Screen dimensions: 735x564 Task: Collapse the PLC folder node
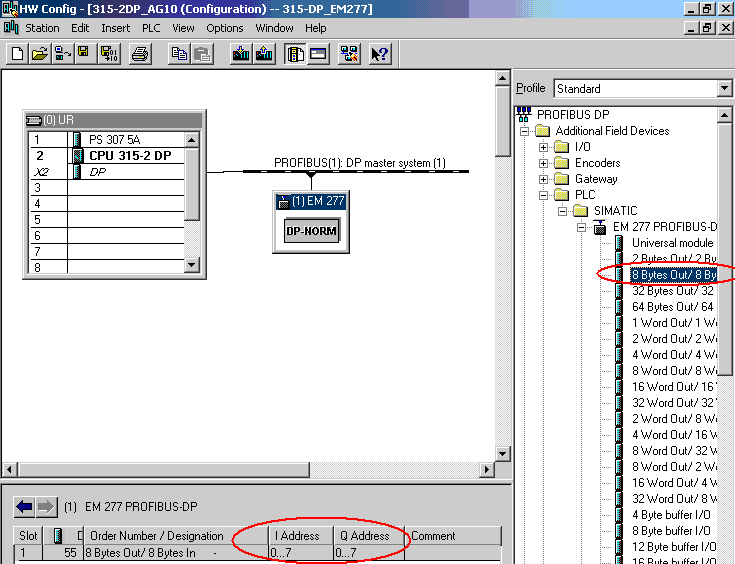click(544, 195)
